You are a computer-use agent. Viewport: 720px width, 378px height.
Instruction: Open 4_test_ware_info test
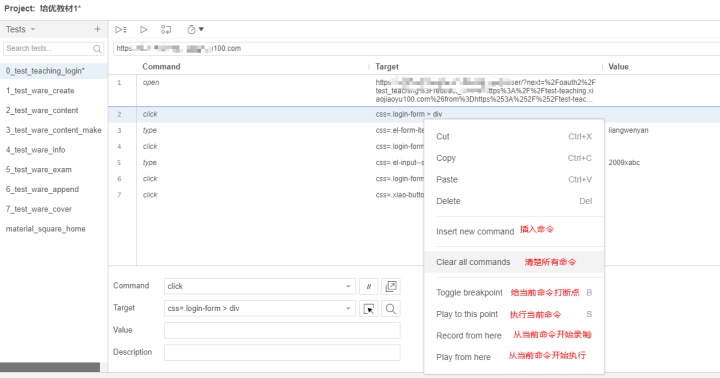click(54, 150)
